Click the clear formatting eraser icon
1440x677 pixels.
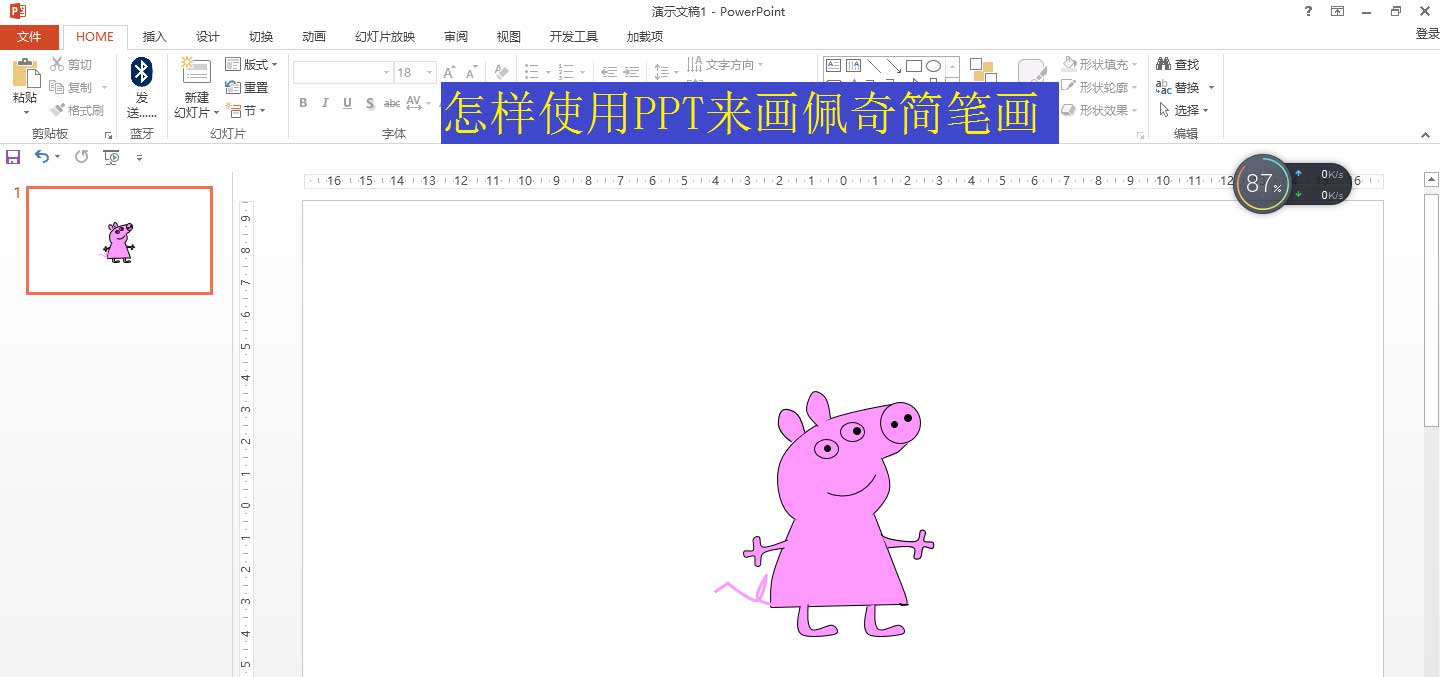(502, 72)
